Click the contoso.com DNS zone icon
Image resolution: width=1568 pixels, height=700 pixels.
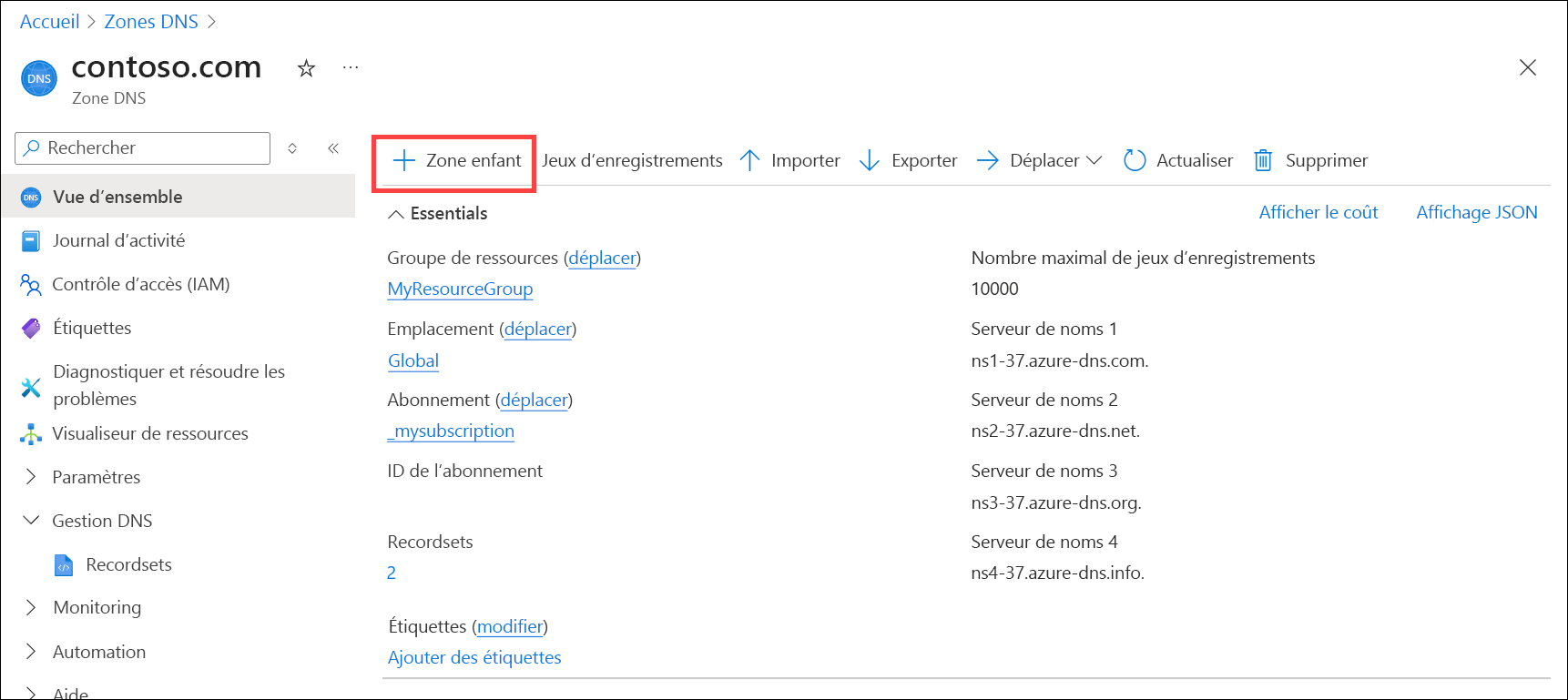tap(39, 78)
